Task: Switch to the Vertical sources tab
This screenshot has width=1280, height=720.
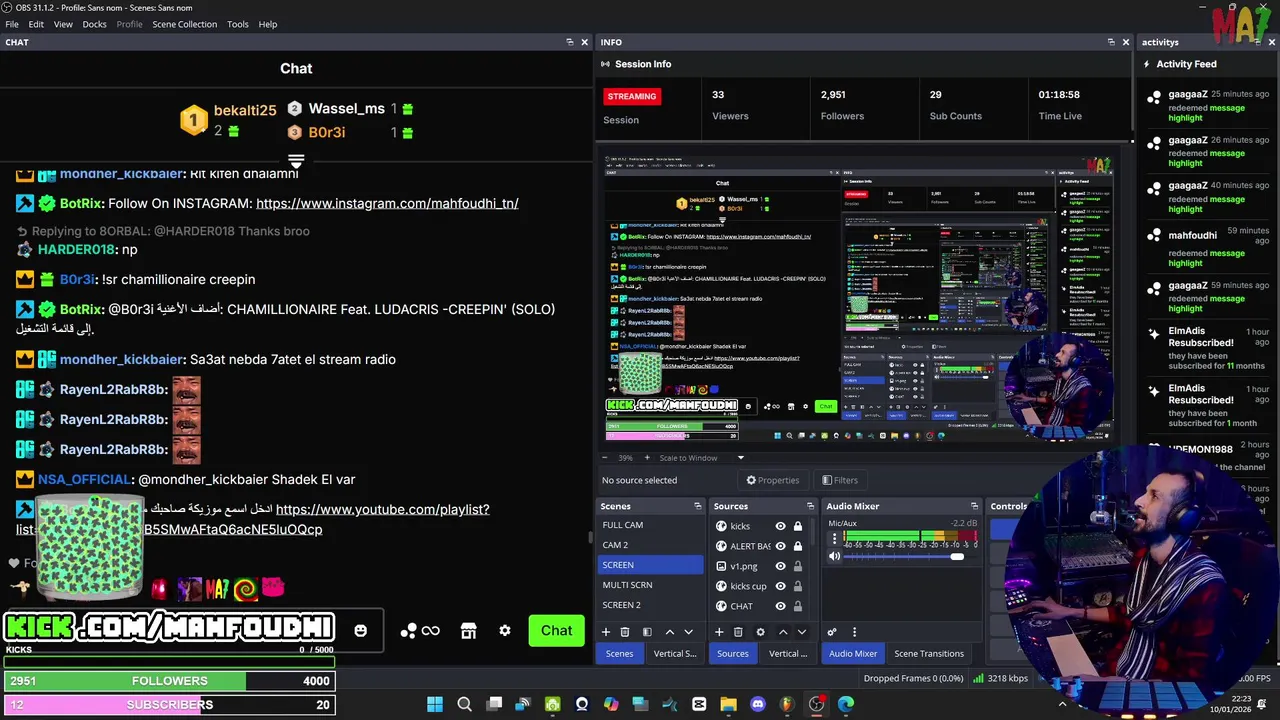Action: coord(788,653)
